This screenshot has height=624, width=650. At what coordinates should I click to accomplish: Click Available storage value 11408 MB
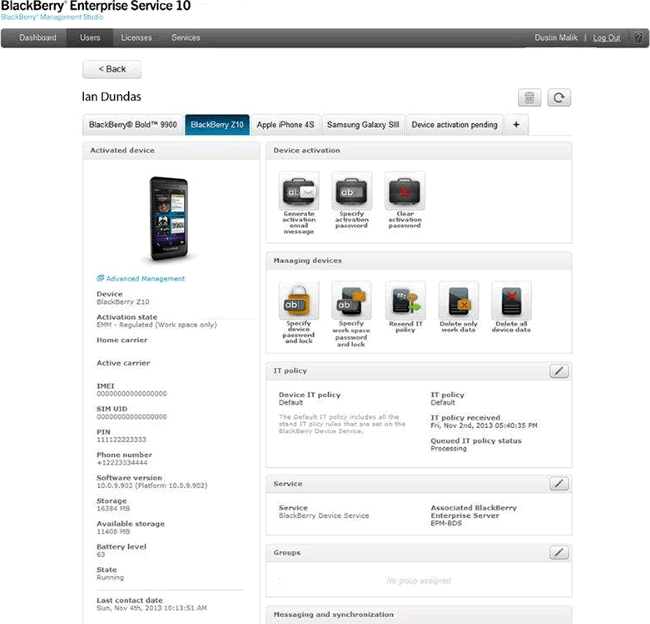(113, 532)
